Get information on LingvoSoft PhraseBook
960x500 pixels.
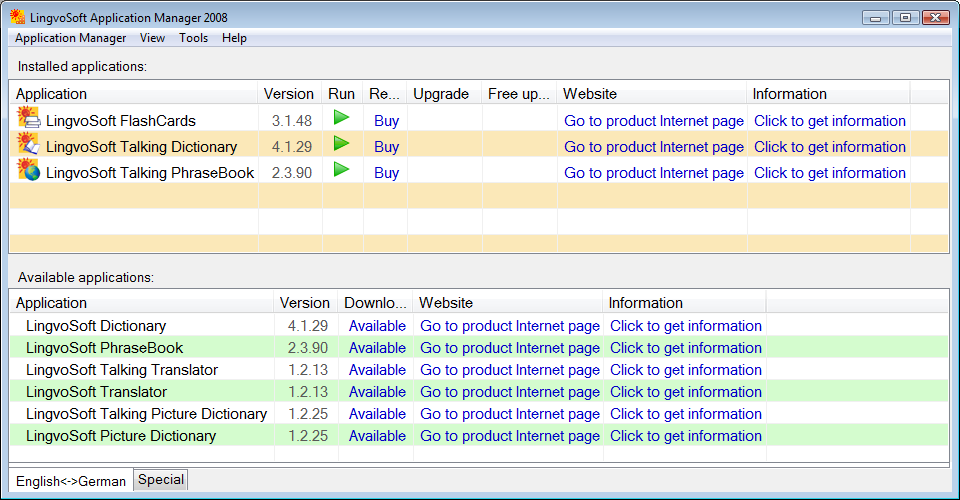(x=686, y=348)
